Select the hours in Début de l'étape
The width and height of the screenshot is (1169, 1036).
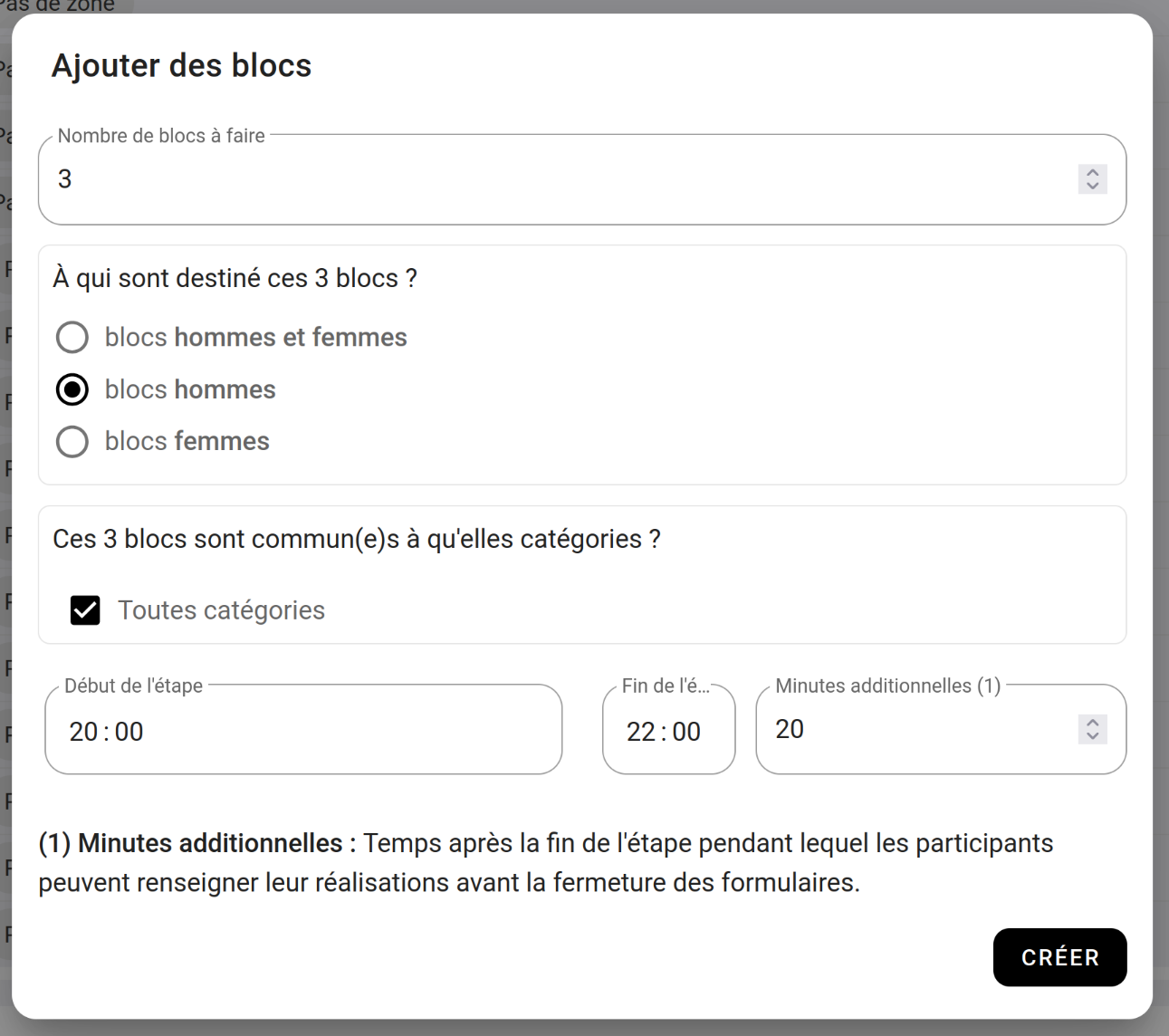(x=82, y=732)
